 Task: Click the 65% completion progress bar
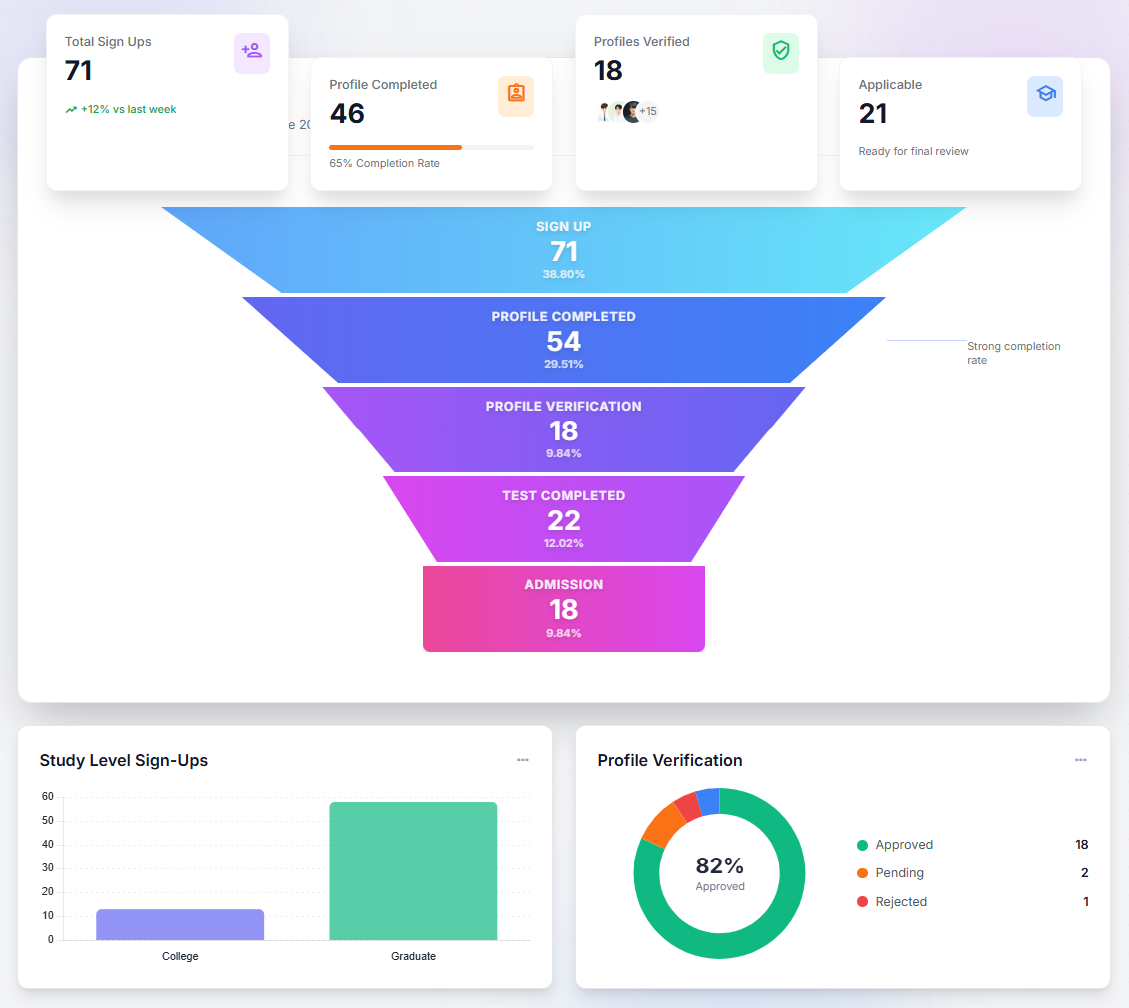tap(431, 147)
